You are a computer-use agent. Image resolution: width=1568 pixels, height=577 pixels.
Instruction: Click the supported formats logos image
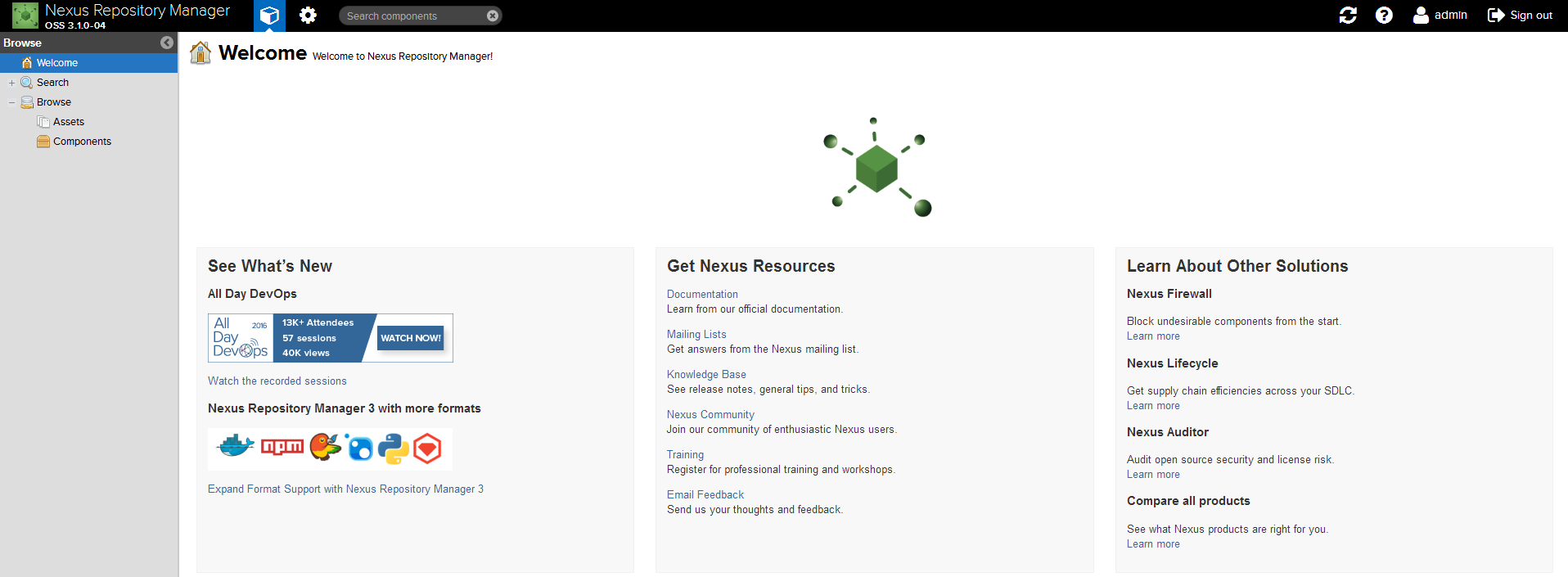(x=330, y=449)
